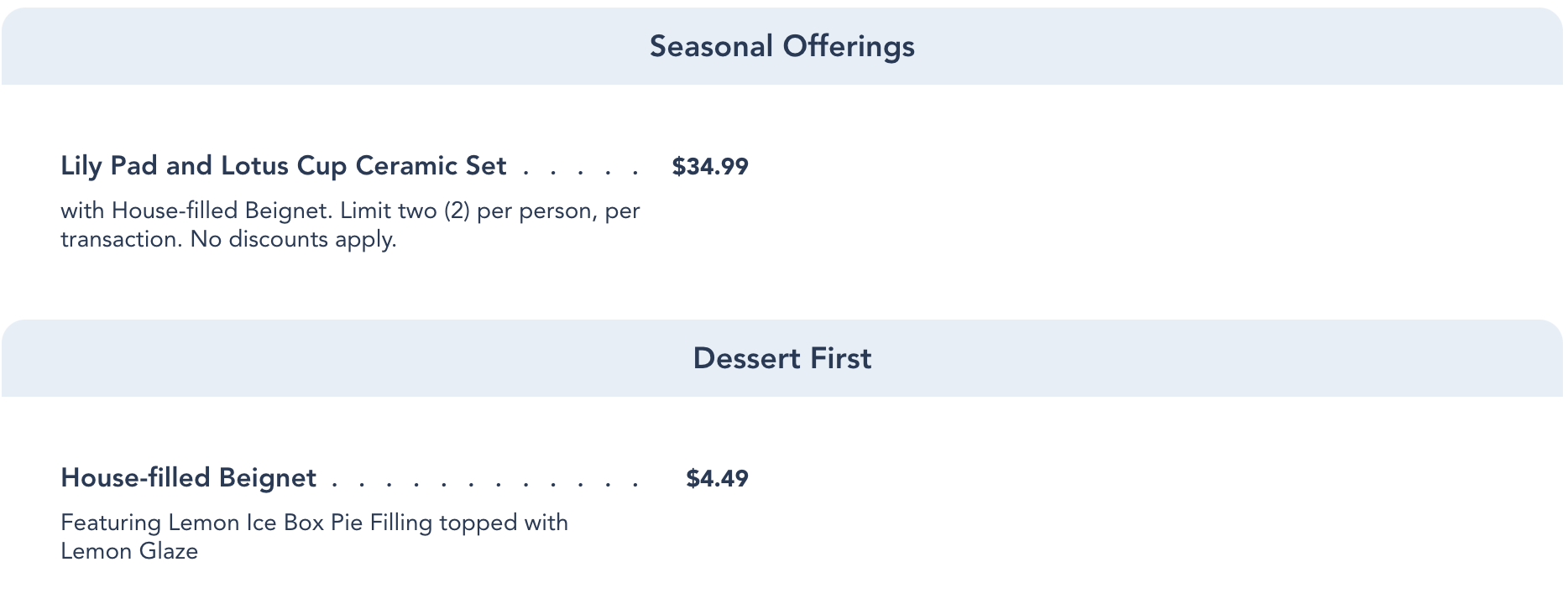Click the word "Seasonal" in the header
This screenshot has width=1568, height=614.
coord(711,47)
